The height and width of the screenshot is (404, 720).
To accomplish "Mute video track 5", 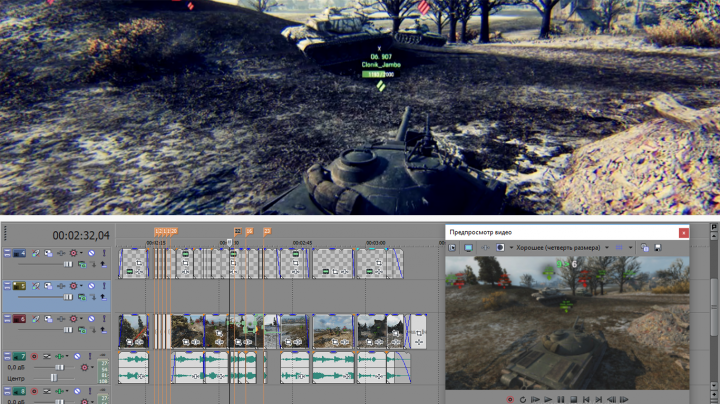I will pos(91,286).
